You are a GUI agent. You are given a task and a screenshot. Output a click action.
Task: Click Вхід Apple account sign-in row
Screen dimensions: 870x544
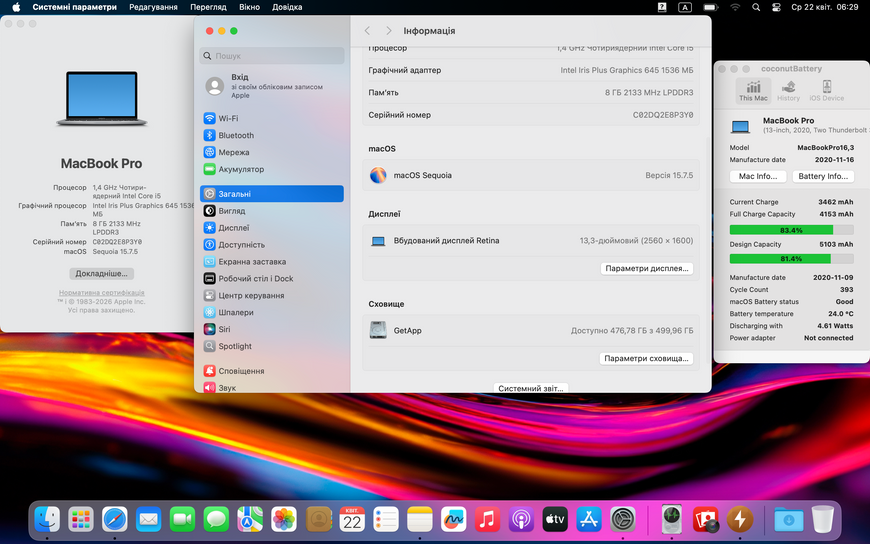[x=272, y=86]
